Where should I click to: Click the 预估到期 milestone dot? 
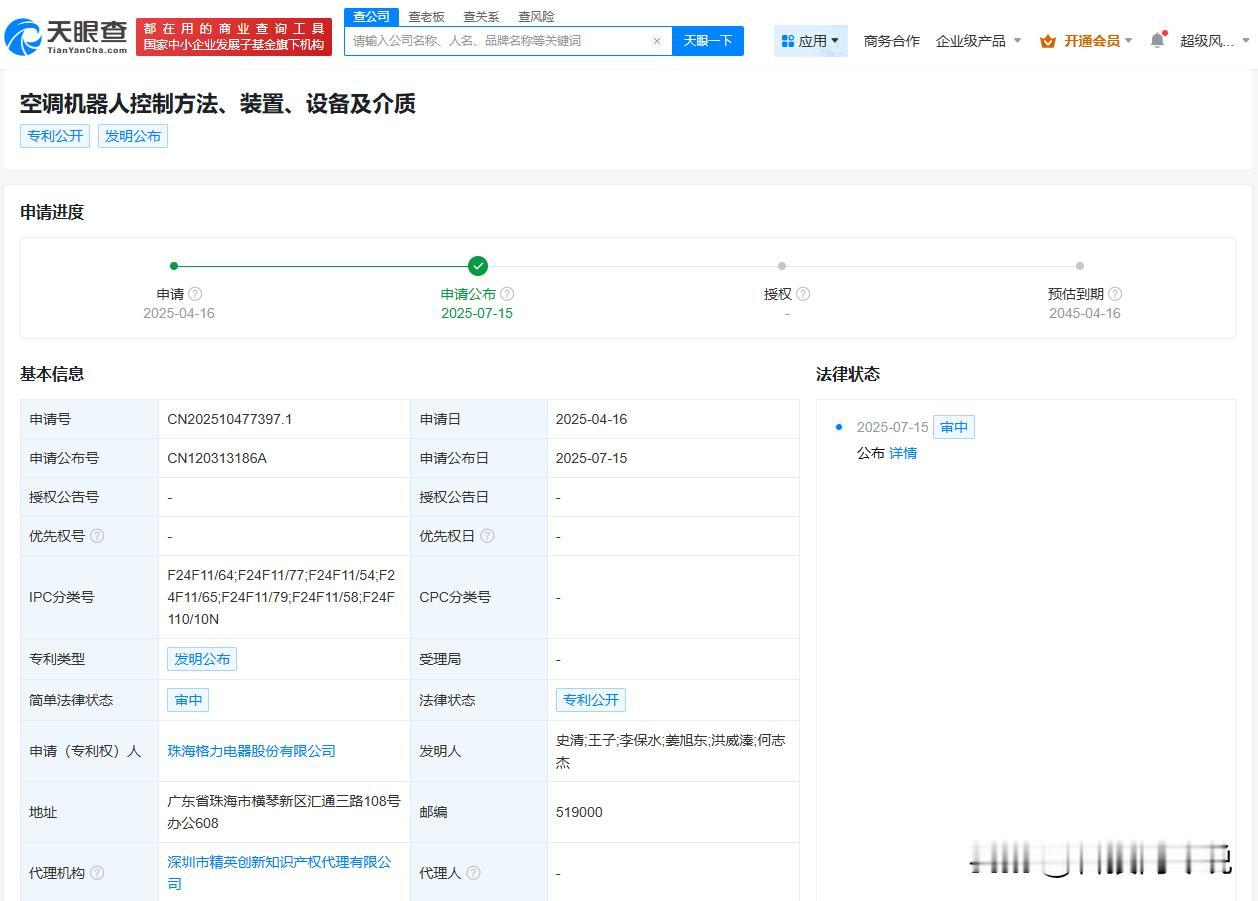click(1080, 266)
